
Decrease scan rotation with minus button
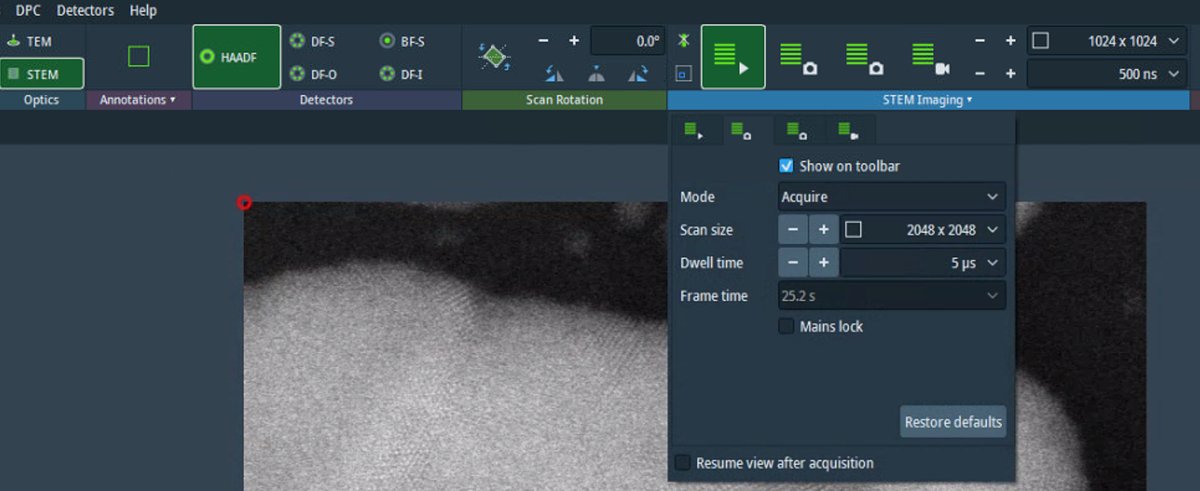pyautogui.click(x=544, y=41)
